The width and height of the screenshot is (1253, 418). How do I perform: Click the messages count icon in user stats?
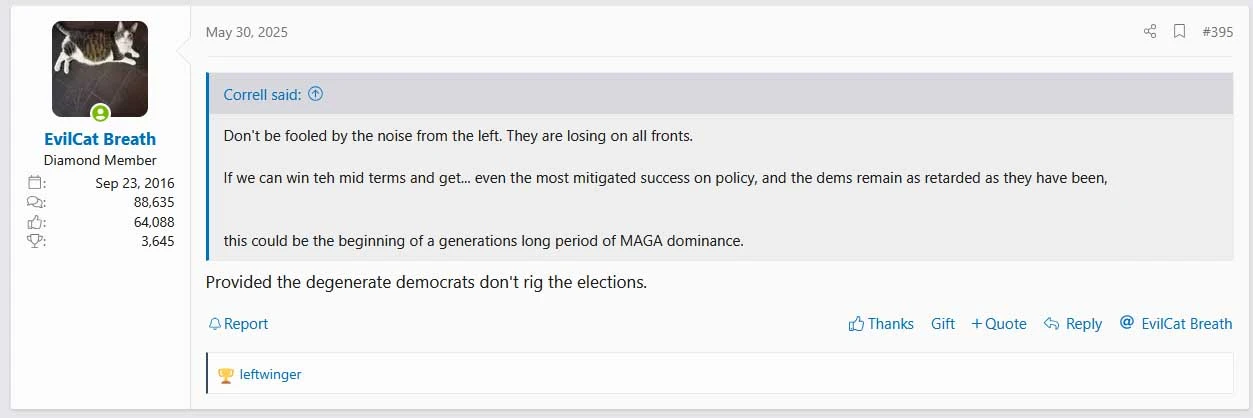point(36,203)
